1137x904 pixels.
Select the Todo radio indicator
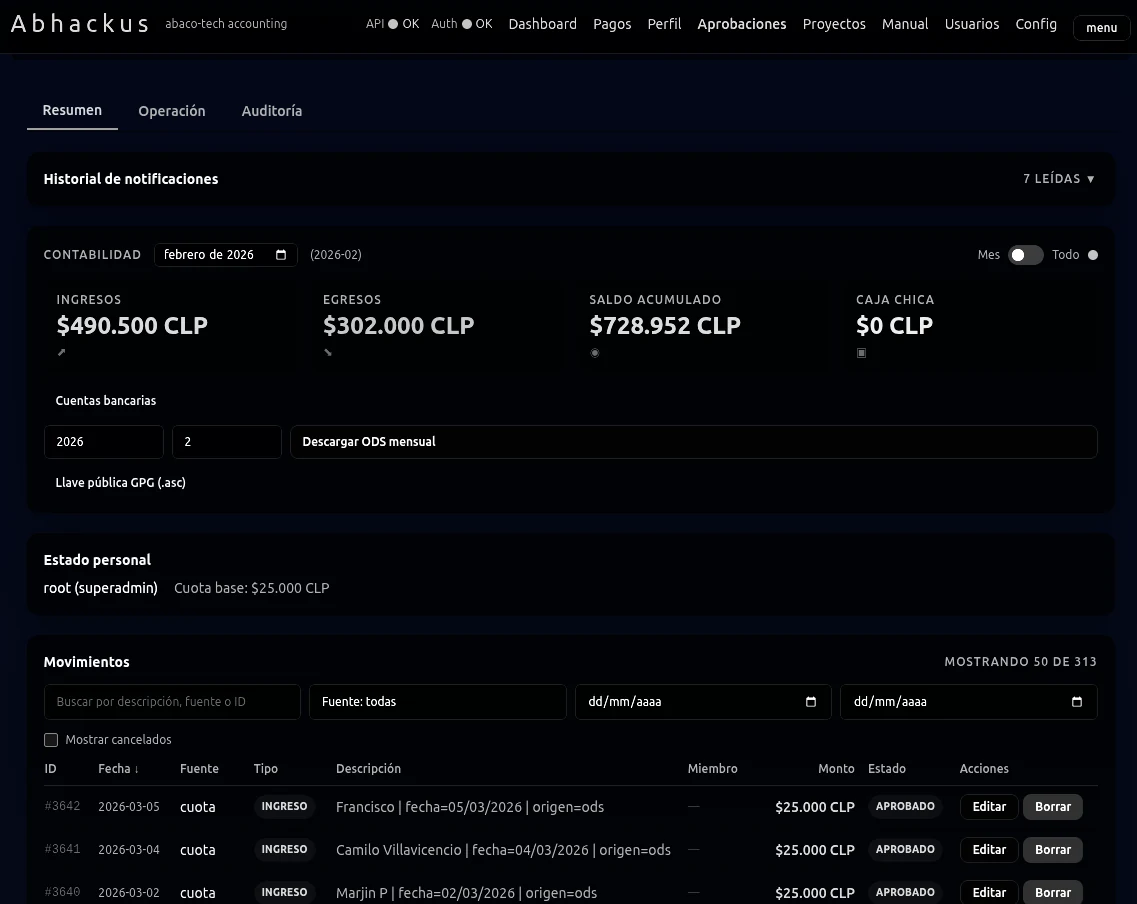(x=1093, y=255)
